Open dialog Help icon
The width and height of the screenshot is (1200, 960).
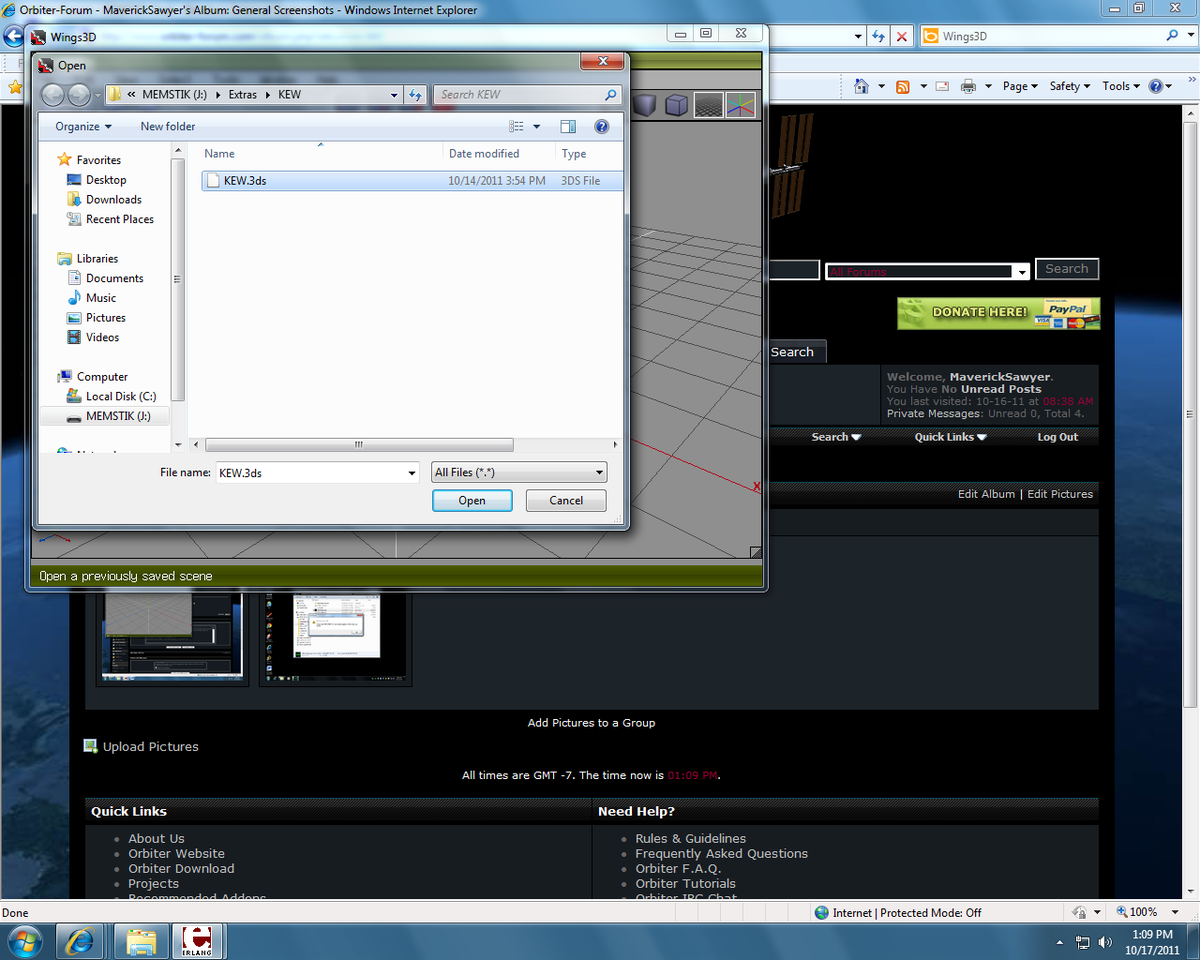pyautogui.click(x=601, y=127)
